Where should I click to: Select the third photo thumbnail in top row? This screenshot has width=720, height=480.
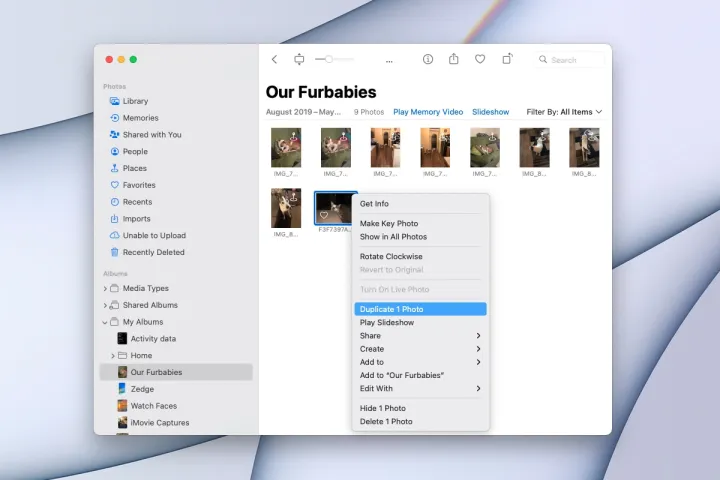click(x=386, y=147)
